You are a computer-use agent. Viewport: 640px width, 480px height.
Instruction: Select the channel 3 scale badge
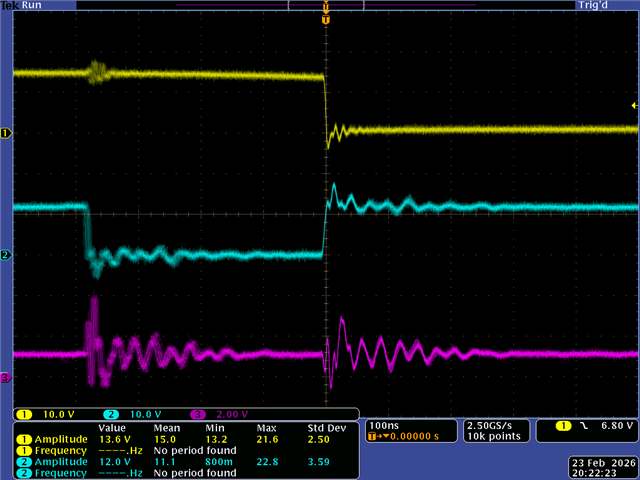click(x=198, y=415)
